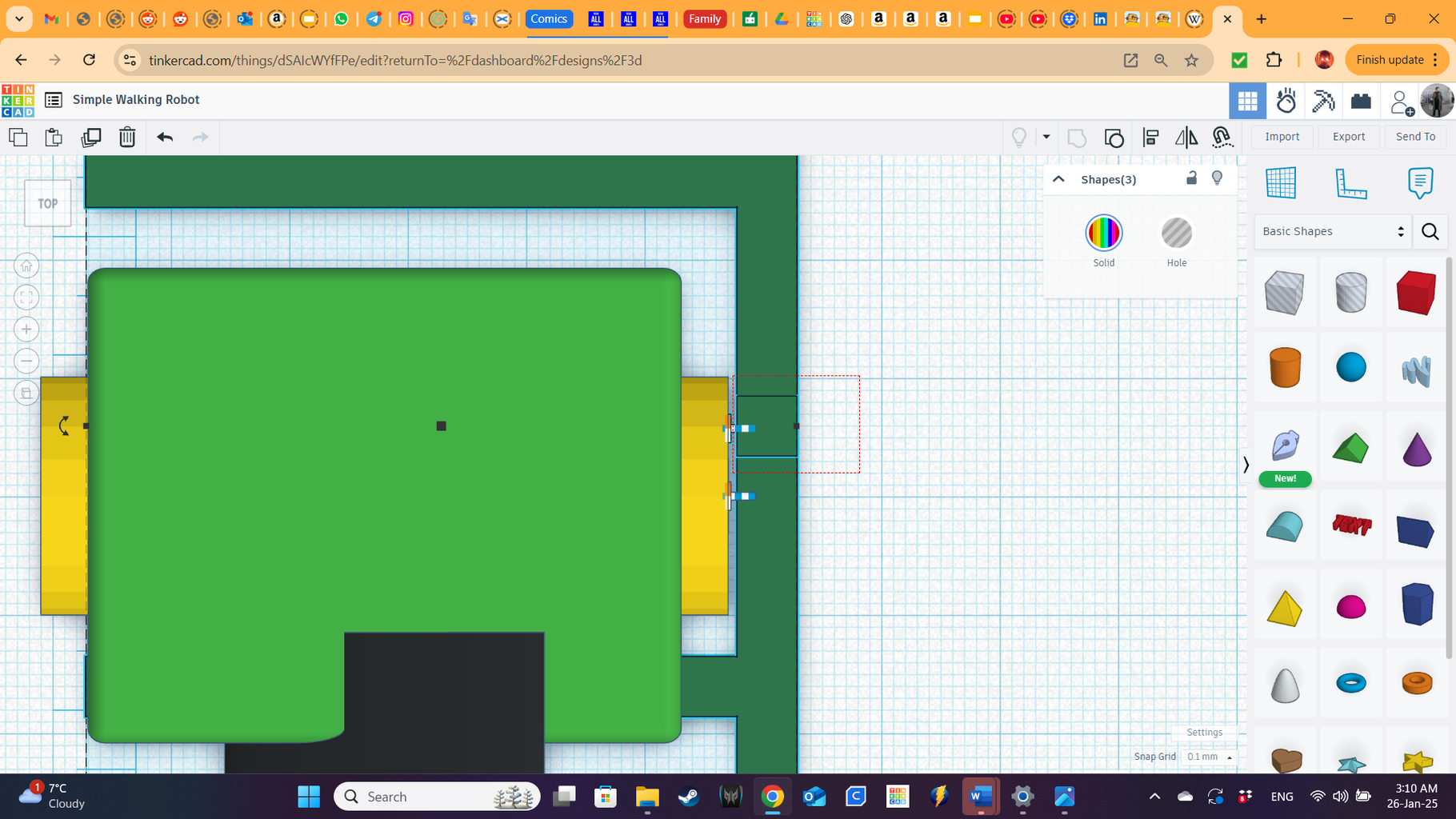Delete selected shapes with trash icon
1456x819 pixels.
click(127, 138)
